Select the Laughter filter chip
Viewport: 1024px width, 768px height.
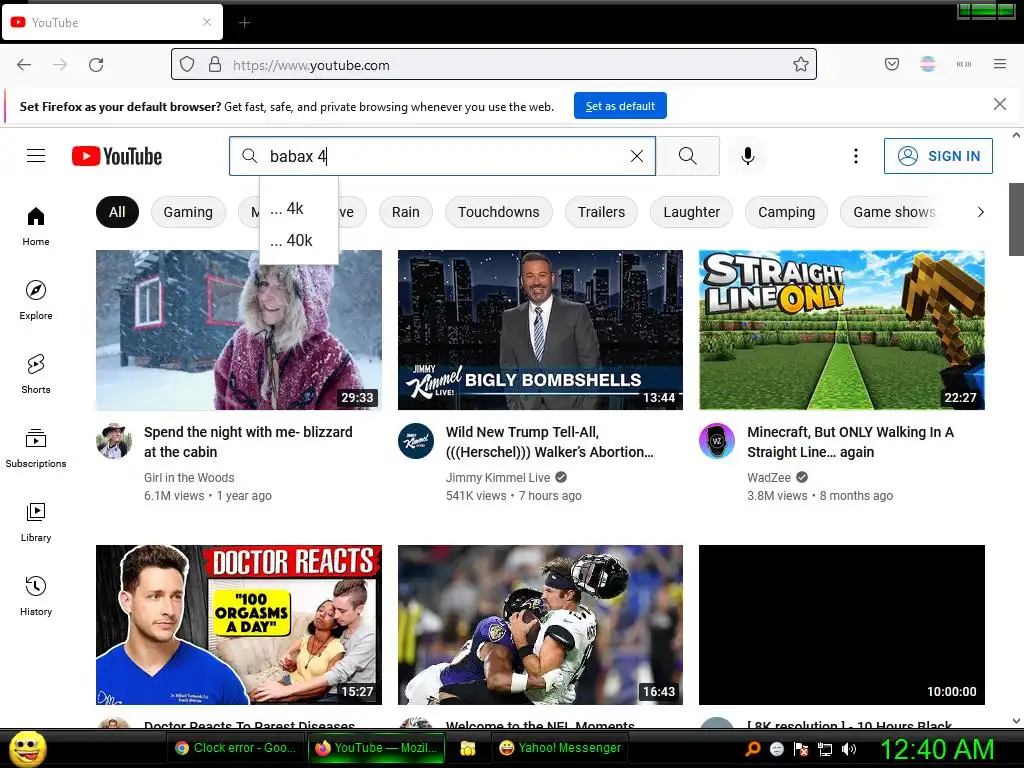[x=692, y=212]
